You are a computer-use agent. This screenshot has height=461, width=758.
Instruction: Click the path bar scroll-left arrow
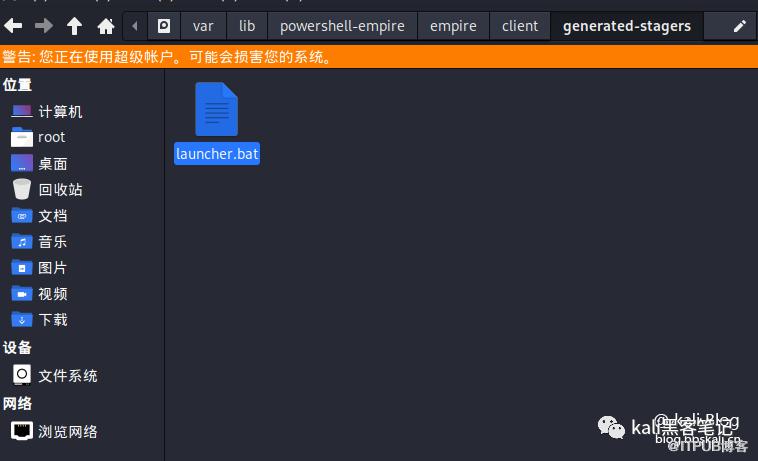(x=135, y=26)
